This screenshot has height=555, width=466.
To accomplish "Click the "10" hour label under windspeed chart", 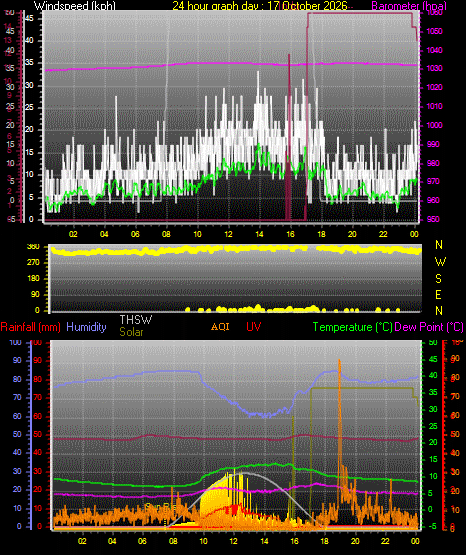I will (x=197, y=234).
